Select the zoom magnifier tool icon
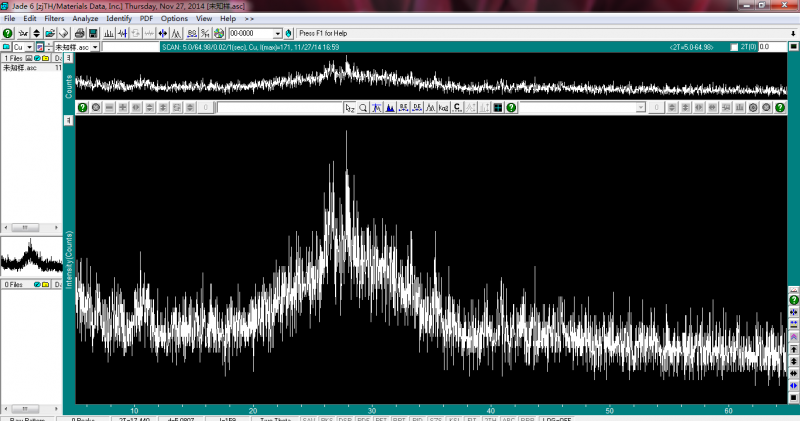This screenshot has width=800, height=421. point(364,107)
